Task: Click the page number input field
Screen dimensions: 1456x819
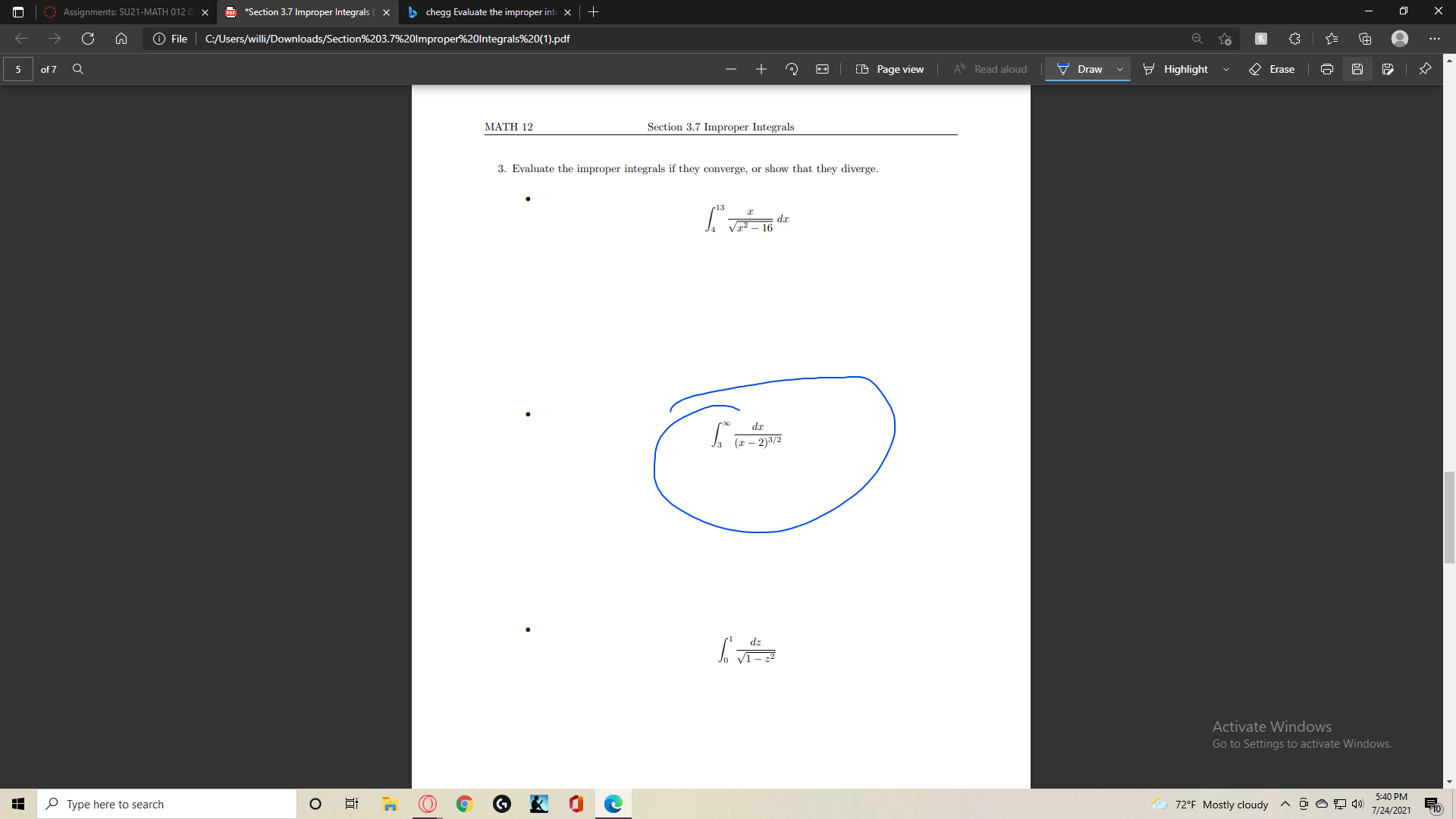Action: pyautogui.click(x=18, y=69)
